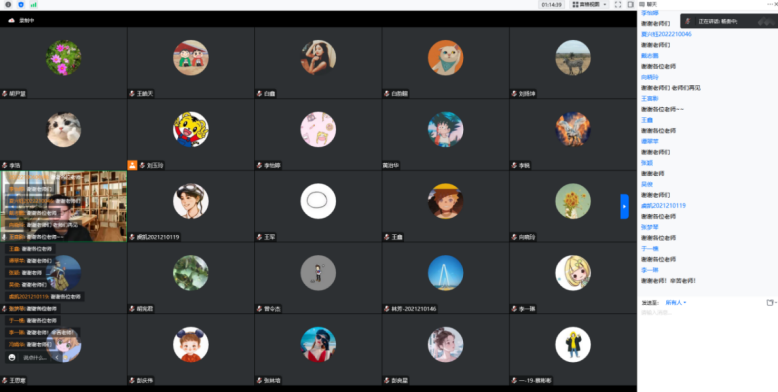The height and width of the screenshot is (392, 778).
Task: Focus the 说点什么 overlay chat input
Action: tap(35, 357)
